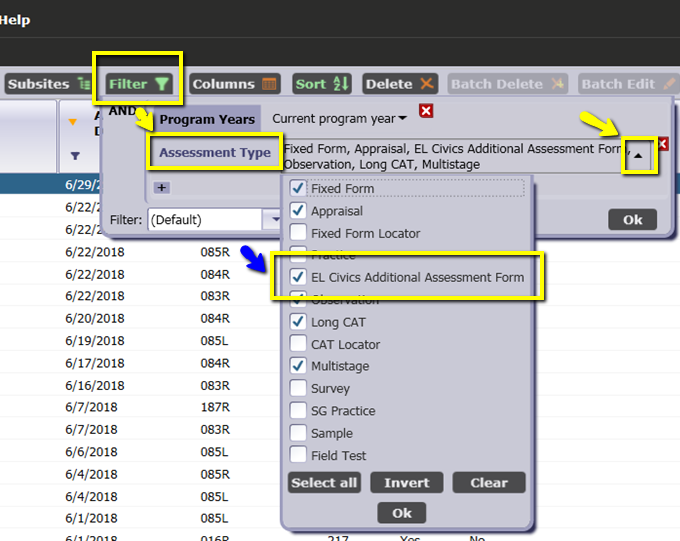The height and width of the screenshot is (541, 680).
Task: Click the Batch Edit button
Action: (628, 84)
